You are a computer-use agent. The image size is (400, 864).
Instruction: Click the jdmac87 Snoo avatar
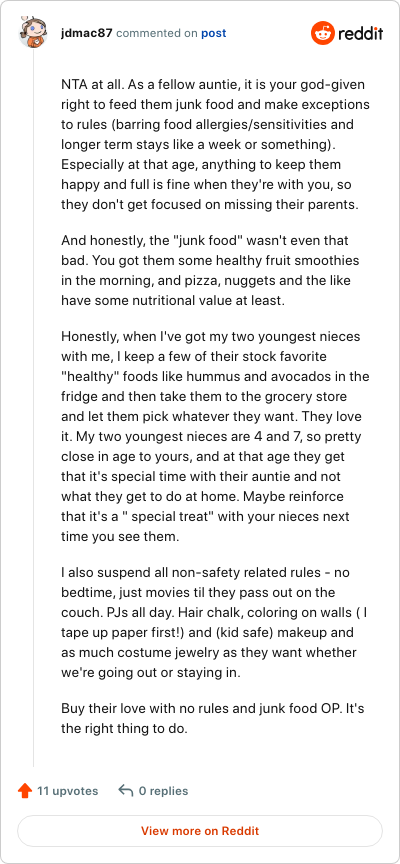click(x=33, y=33)
